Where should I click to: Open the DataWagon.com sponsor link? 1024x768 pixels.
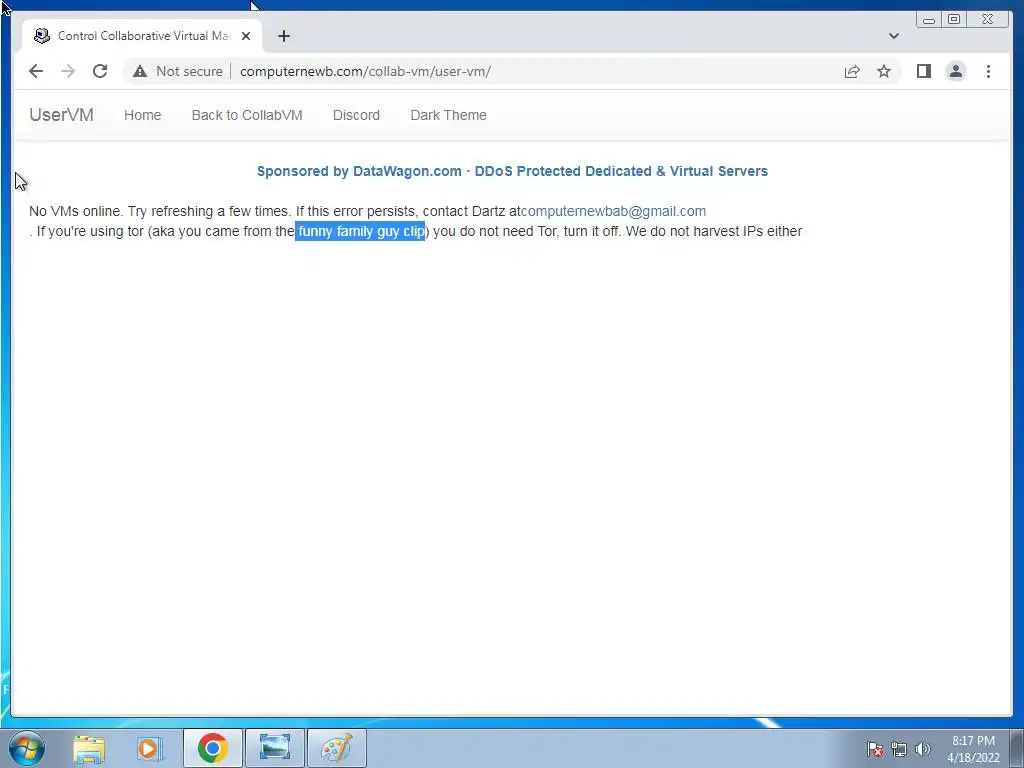click(512, 171)
